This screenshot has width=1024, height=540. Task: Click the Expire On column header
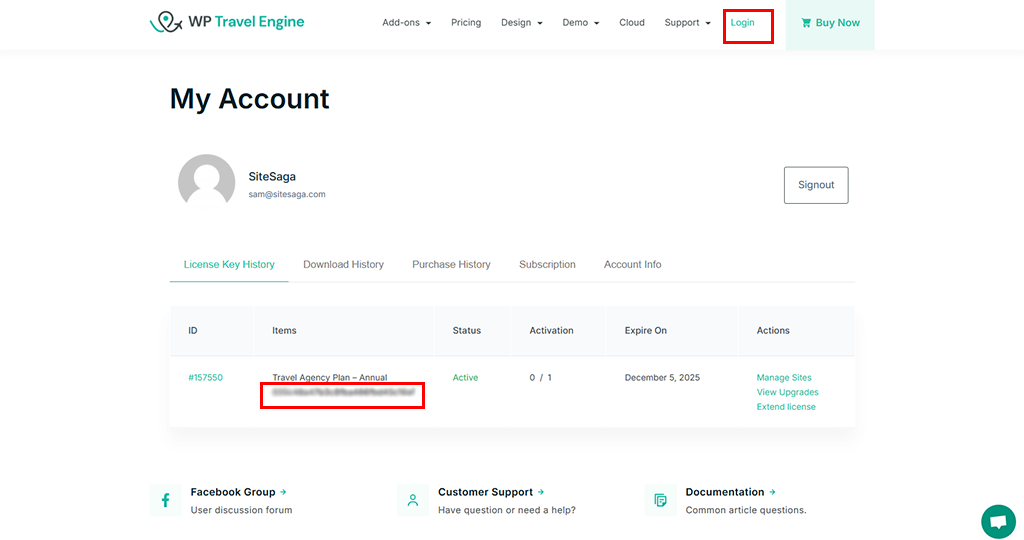(645, 330)
